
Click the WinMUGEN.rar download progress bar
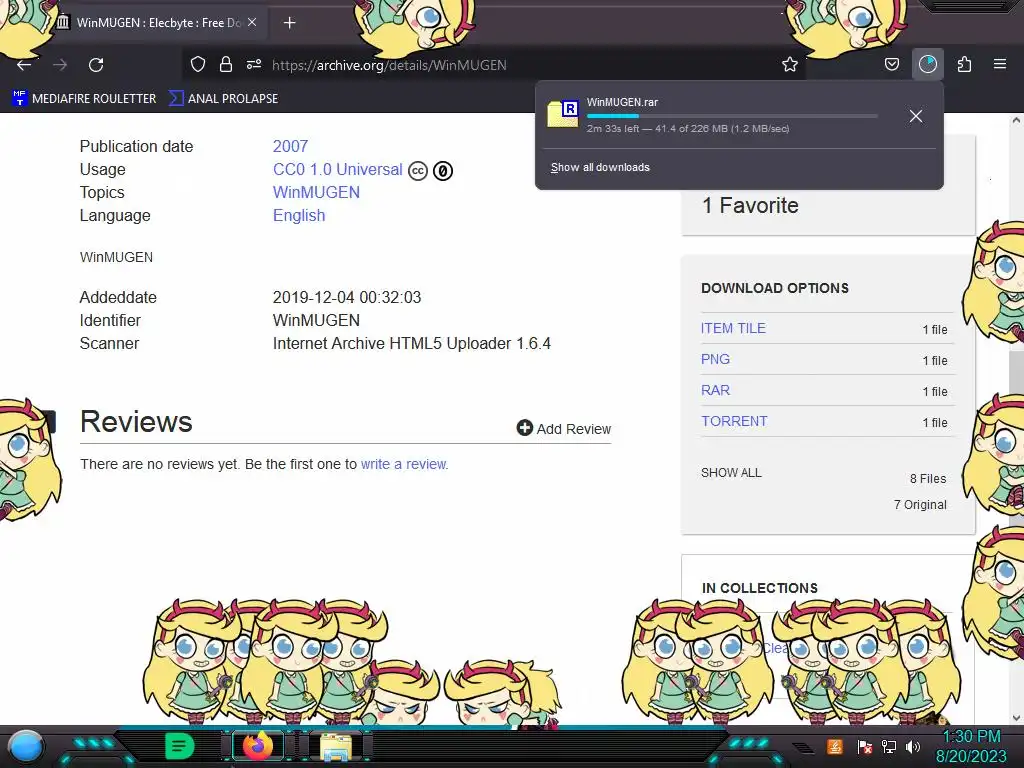coord(731,116)
